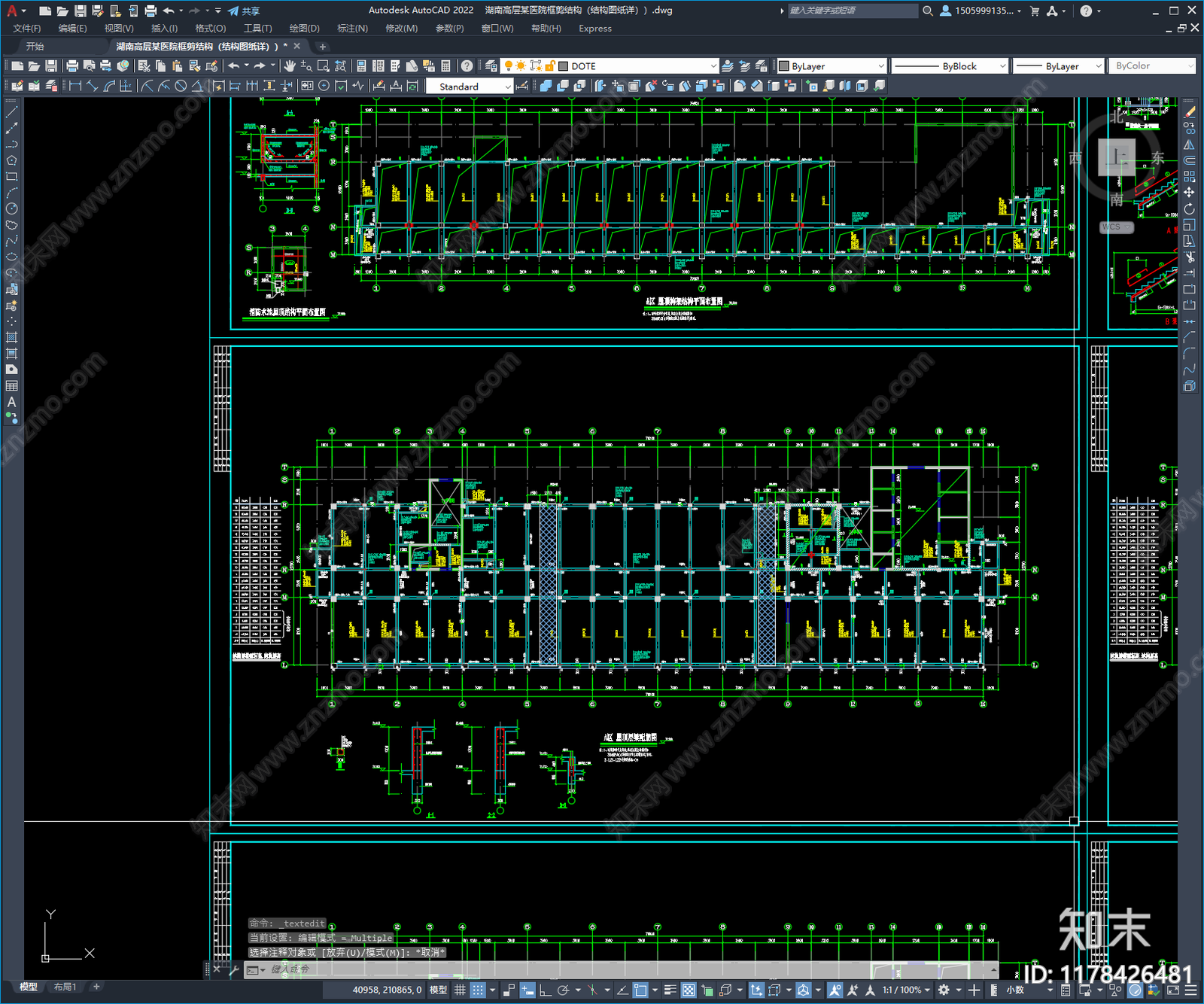Toggle object snap in the status bar
Image resolution: width=1204 pixels, height=1004 pixels.
coord(640,990)
